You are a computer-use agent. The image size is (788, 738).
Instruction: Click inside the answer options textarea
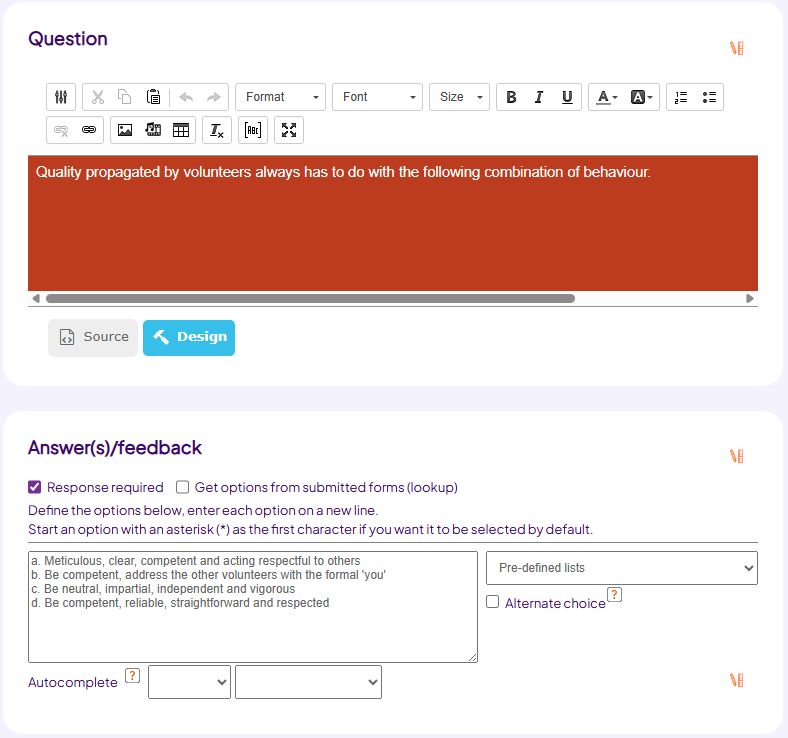[x=253, y=607]
